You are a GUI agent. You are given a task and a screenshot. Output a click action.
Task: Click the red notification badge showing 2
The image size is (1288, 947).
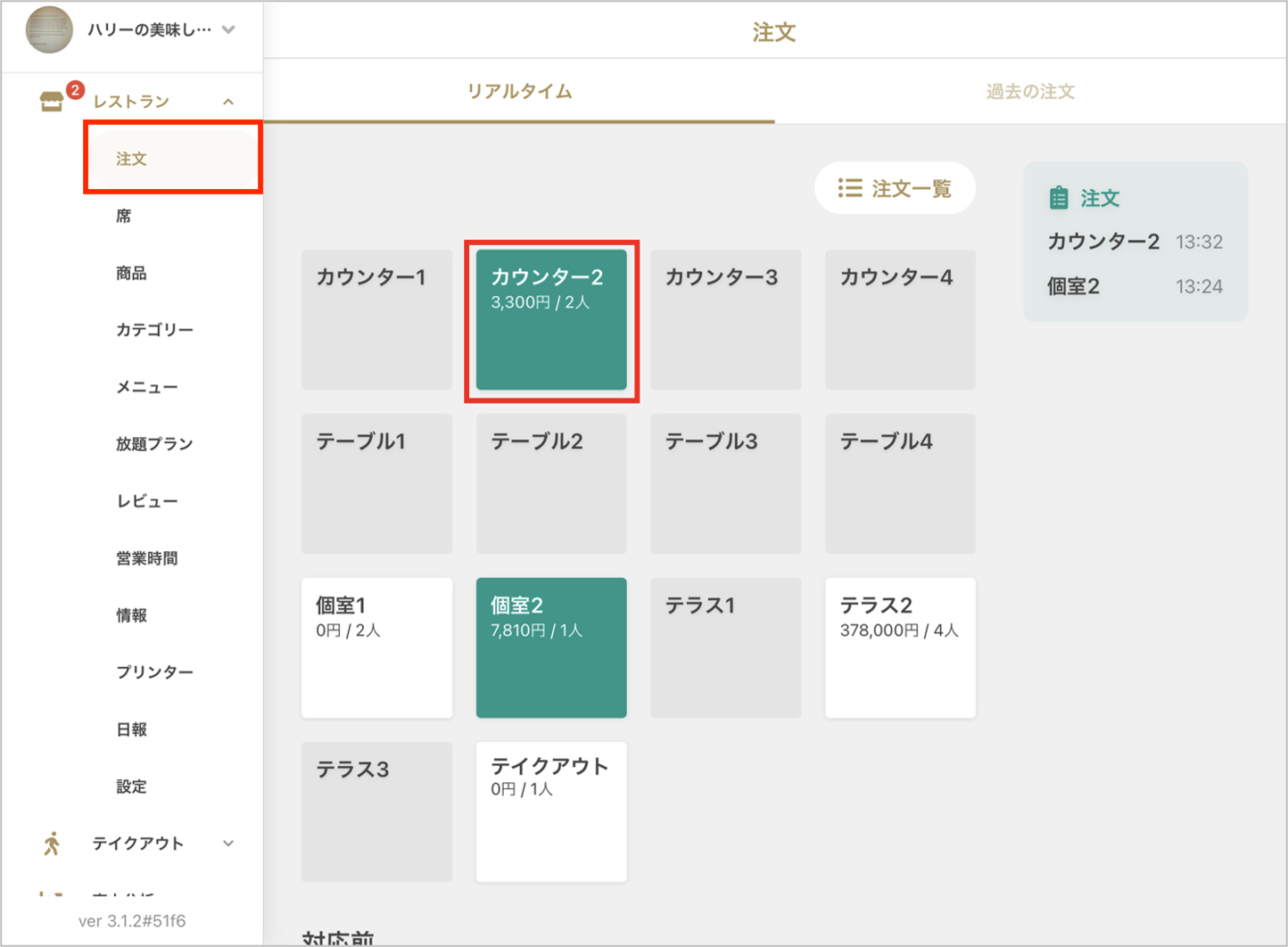point(75,90)
